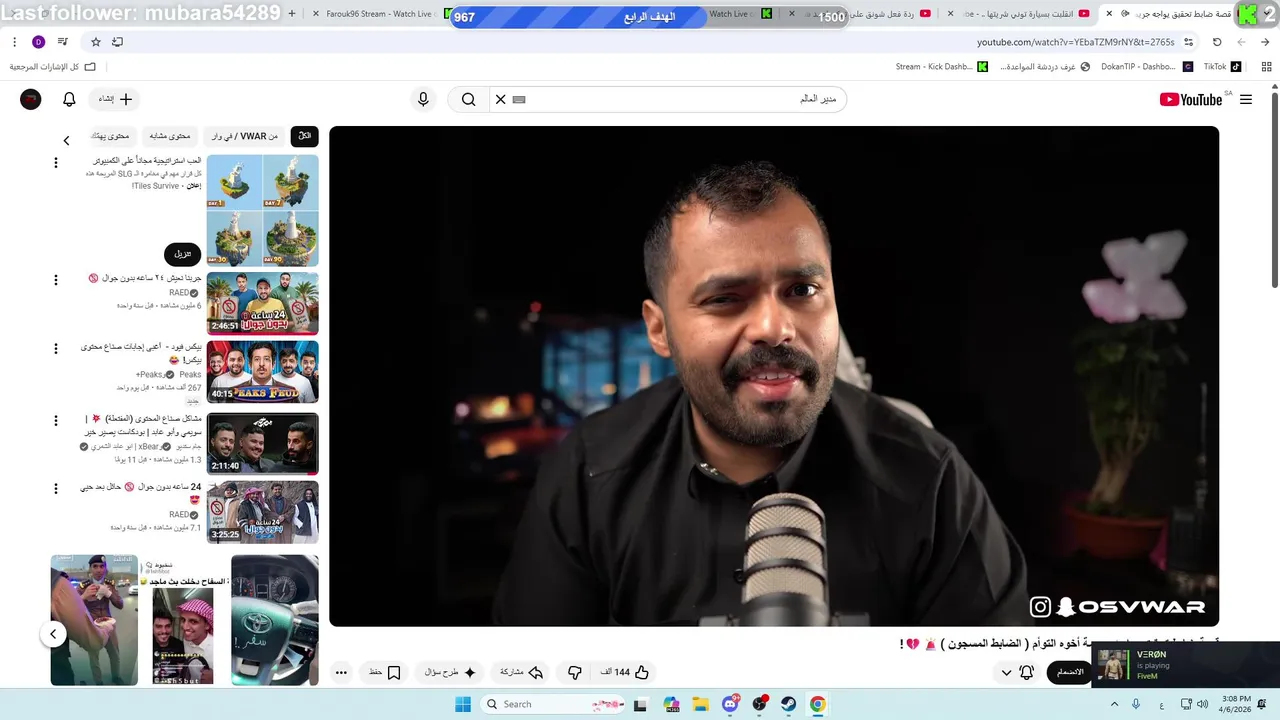Open the غرف دردشة المواعدة bookmark
This screenshot has width=1280, height=720.
point(1045,67)
